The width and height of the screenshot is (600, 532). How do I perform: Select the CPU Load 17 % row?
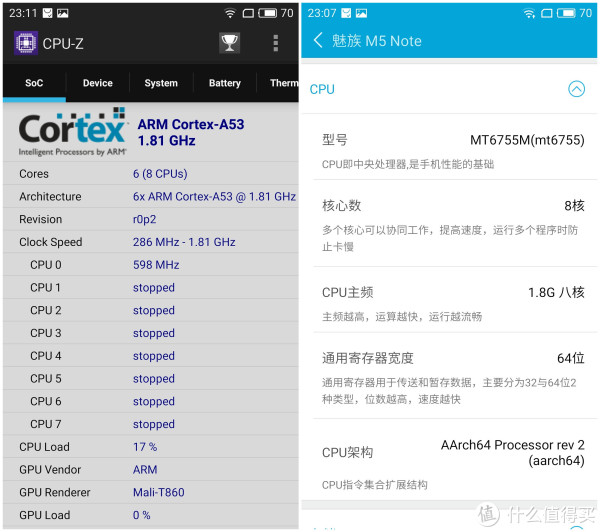(151, 447)
